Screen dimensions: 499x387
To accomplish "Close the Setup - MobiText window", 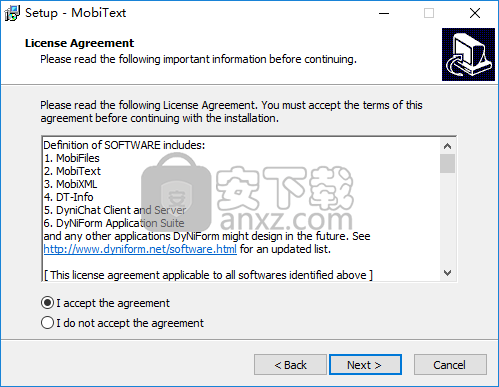I will (x=475, y=13).
